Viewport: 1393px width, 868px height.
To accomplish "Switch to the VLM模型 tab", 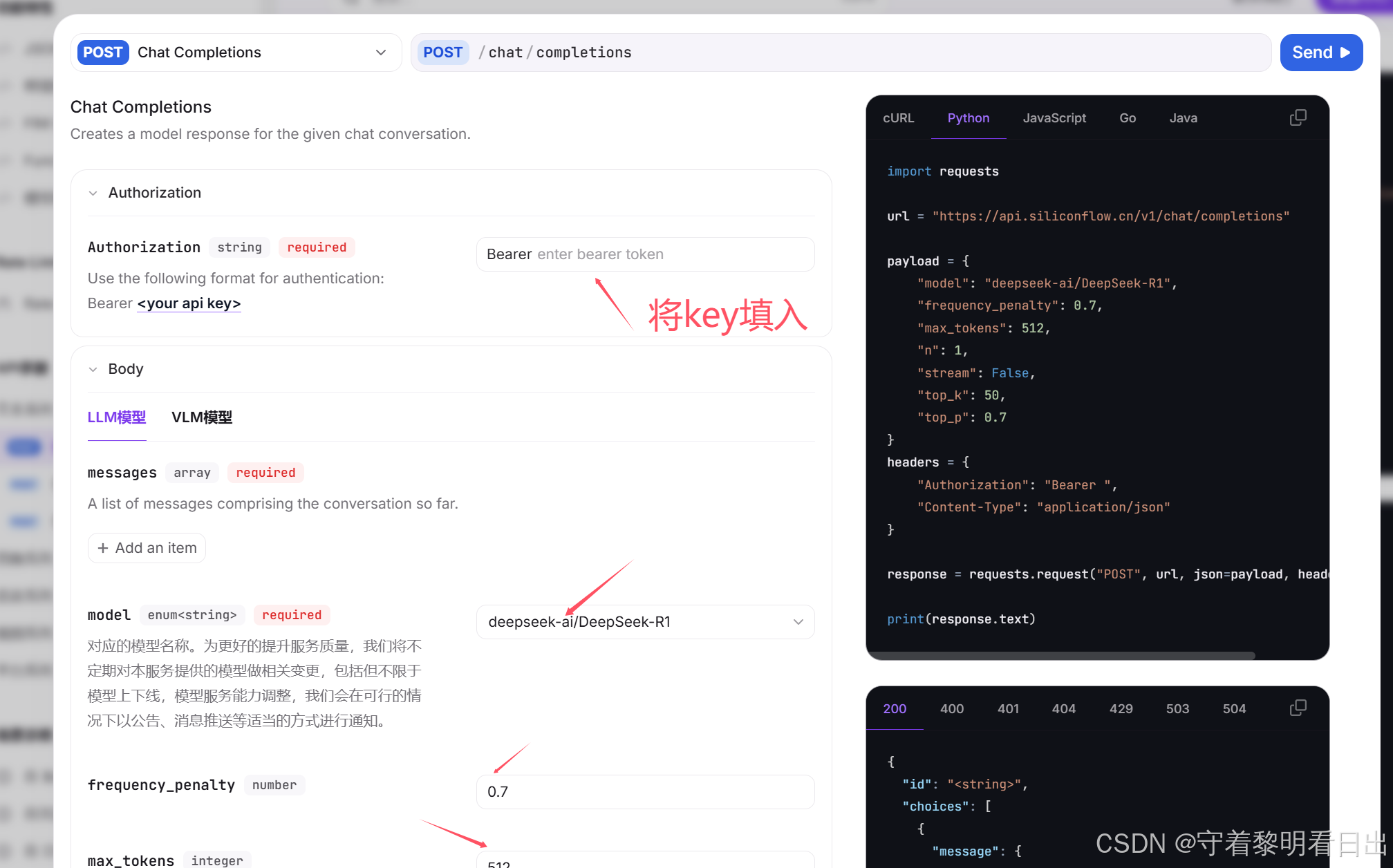I will [x=202, y=417].
